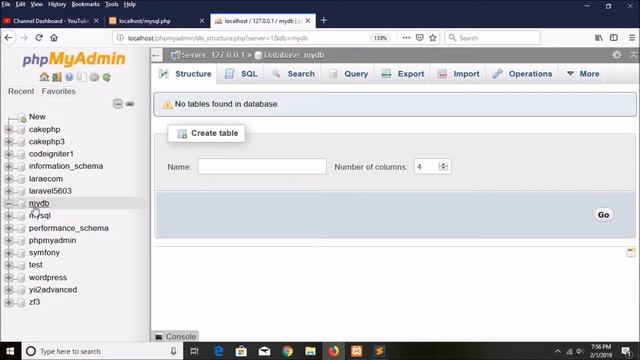
Task: Expand the laraecom database node
Action: [x=9, y=179]
